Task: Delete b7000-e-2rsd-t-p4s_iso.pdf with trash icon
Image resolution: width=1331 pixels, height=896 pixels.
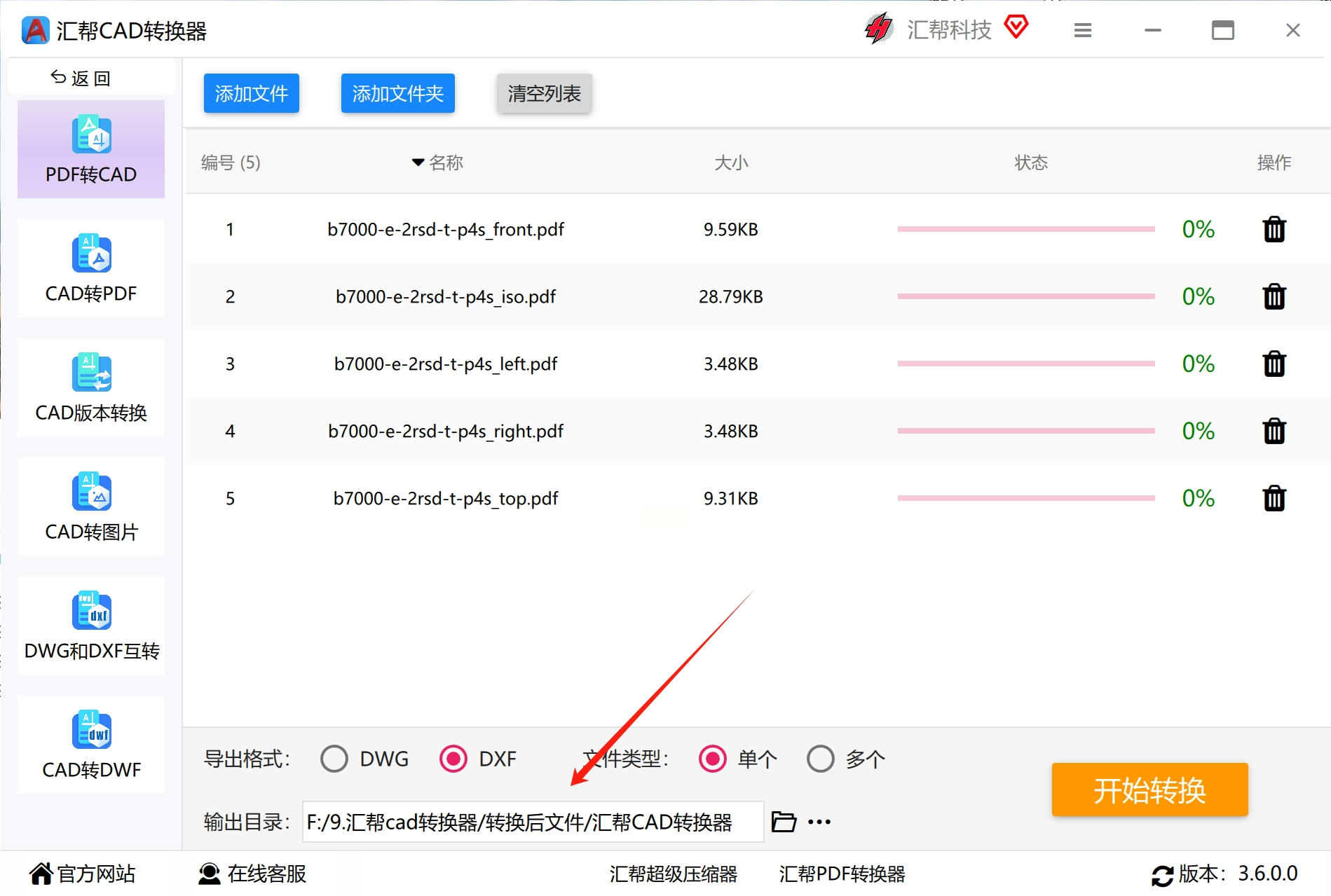Action: coord(1274,296)
